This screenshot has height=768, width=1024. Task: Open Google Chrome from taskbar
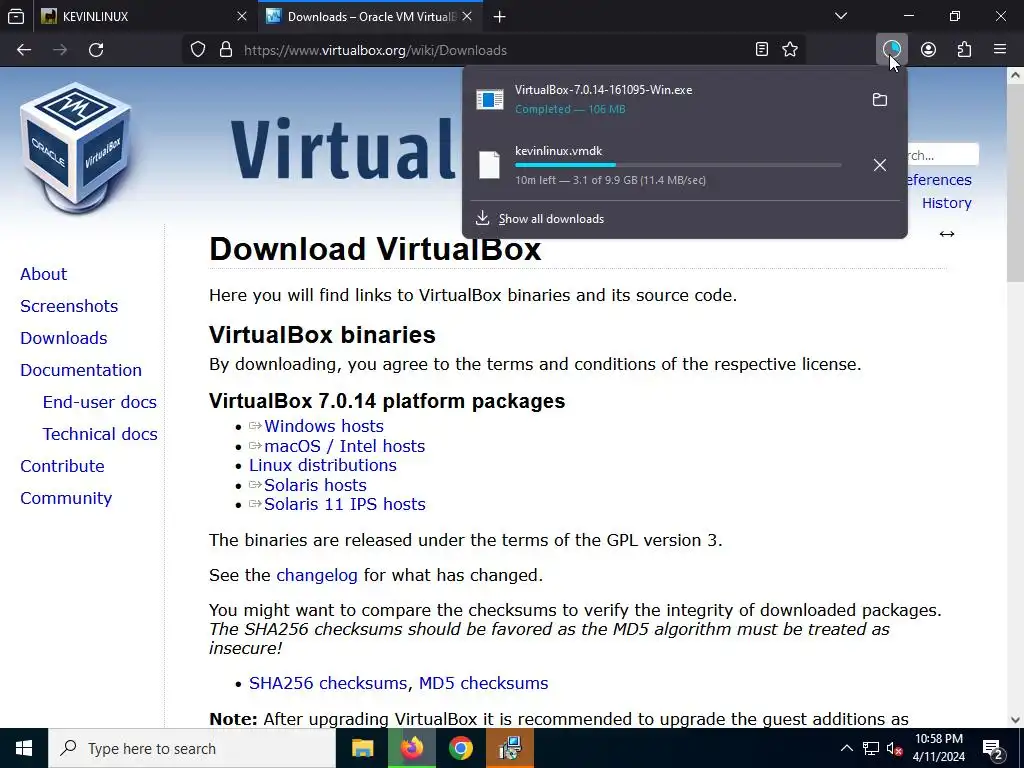[x=460, y=748]
